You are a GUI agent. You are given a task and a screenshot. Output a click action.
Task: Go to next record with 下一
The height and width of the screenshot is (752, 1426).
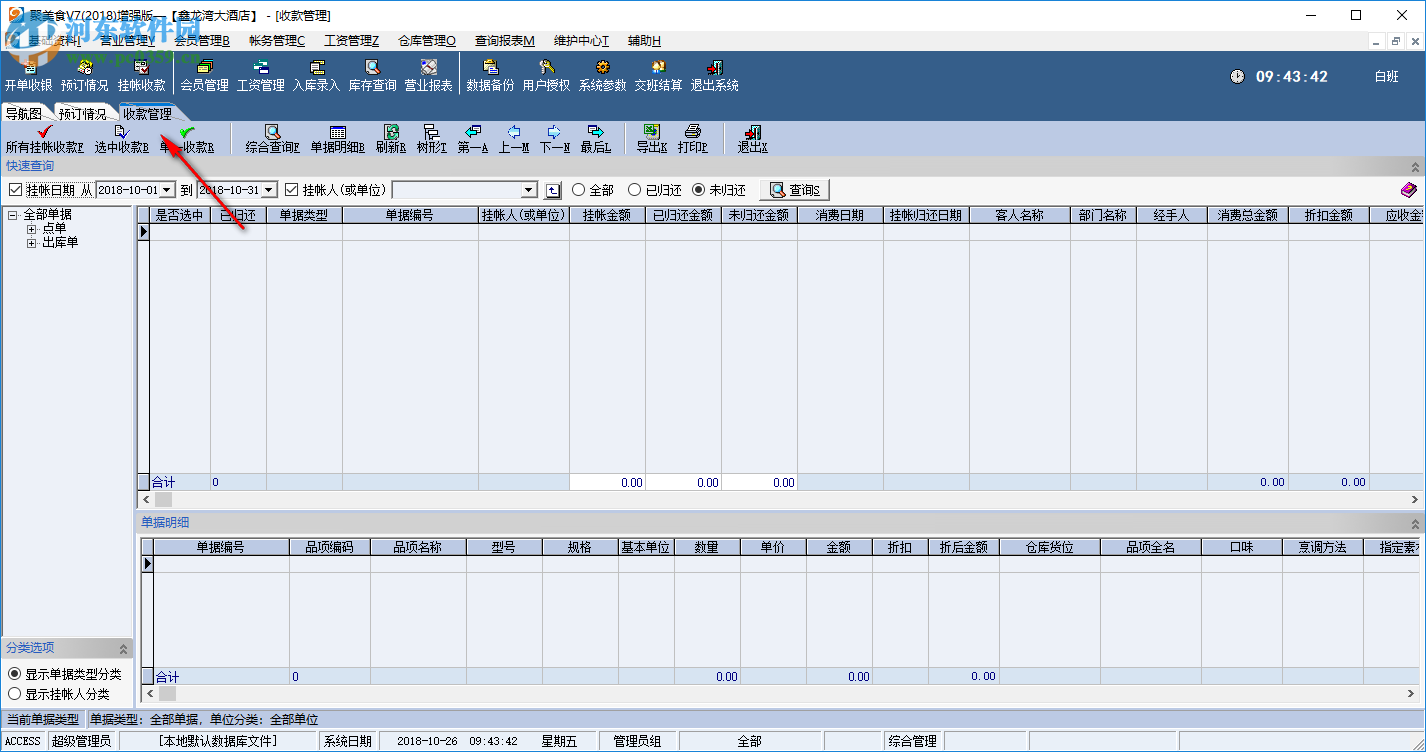coord(555,139)
